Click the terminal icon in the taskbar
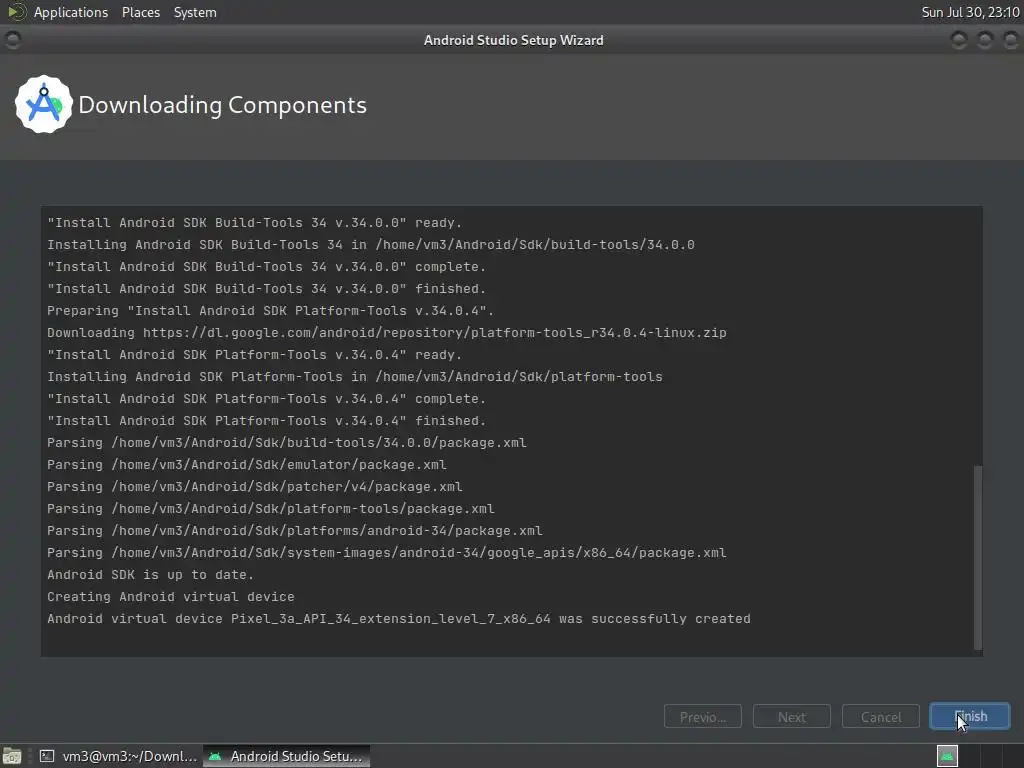Viewport: 1024px width, 768px height. coord(47,756)
